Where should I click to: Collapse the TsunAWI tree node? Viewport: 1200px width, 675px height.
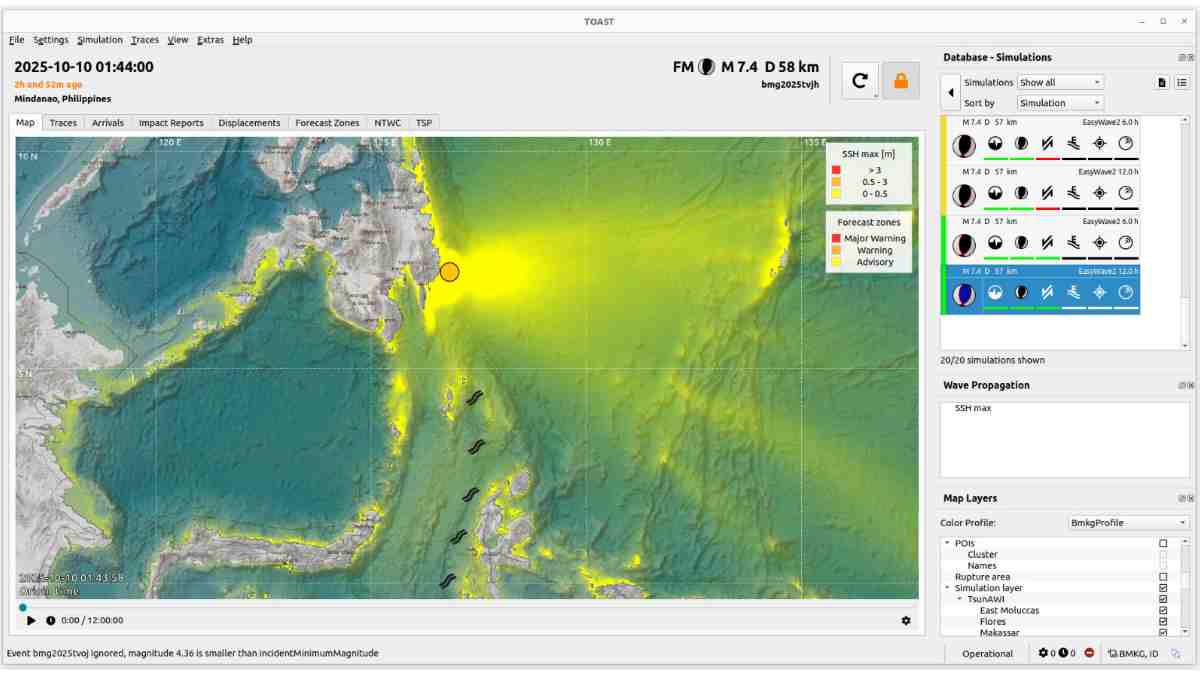[x=959, y=599]
